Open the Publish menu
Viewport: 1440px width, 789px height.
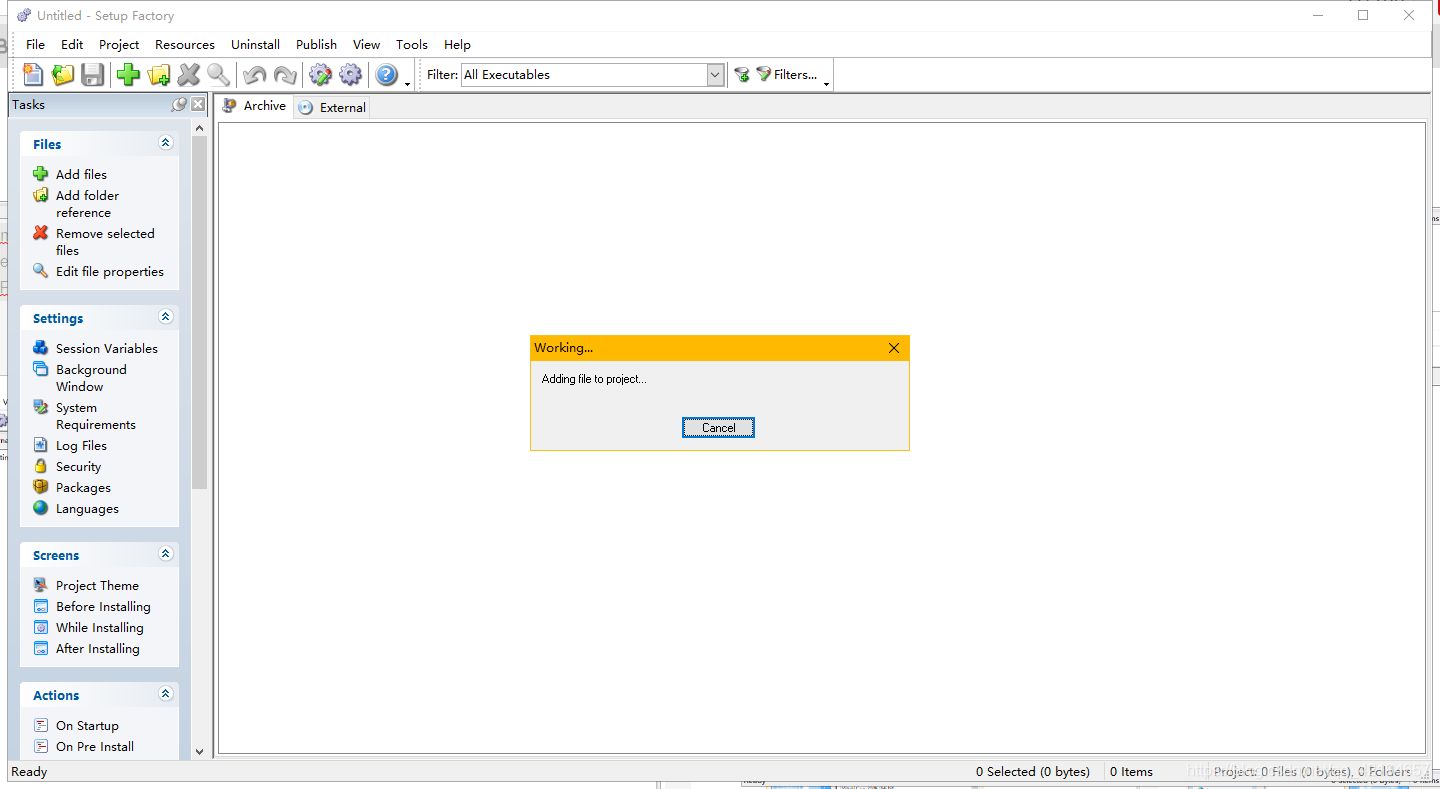click(x=316, y=44)
